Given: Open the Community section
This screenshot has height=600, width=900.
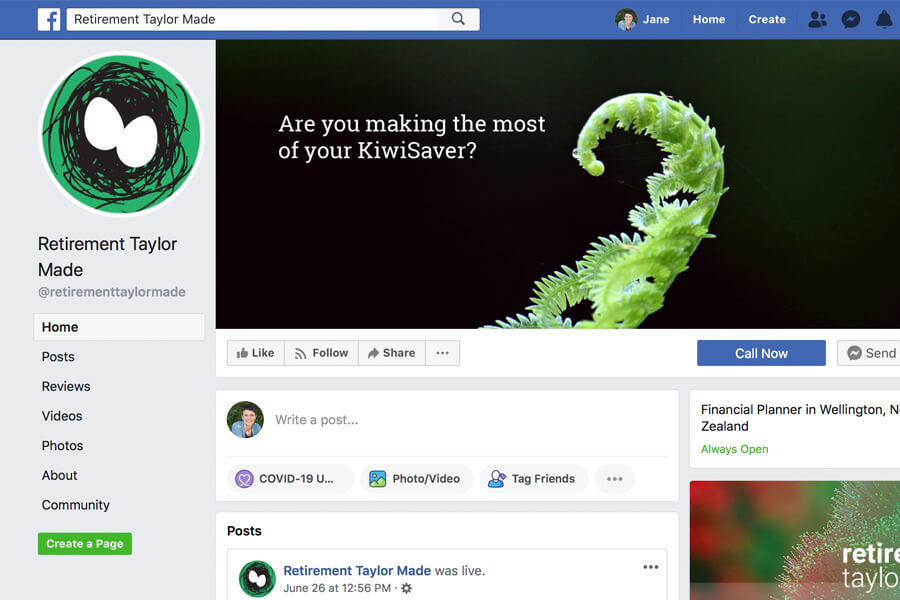Looking at the screenshot, I should [x=76, y=505].
